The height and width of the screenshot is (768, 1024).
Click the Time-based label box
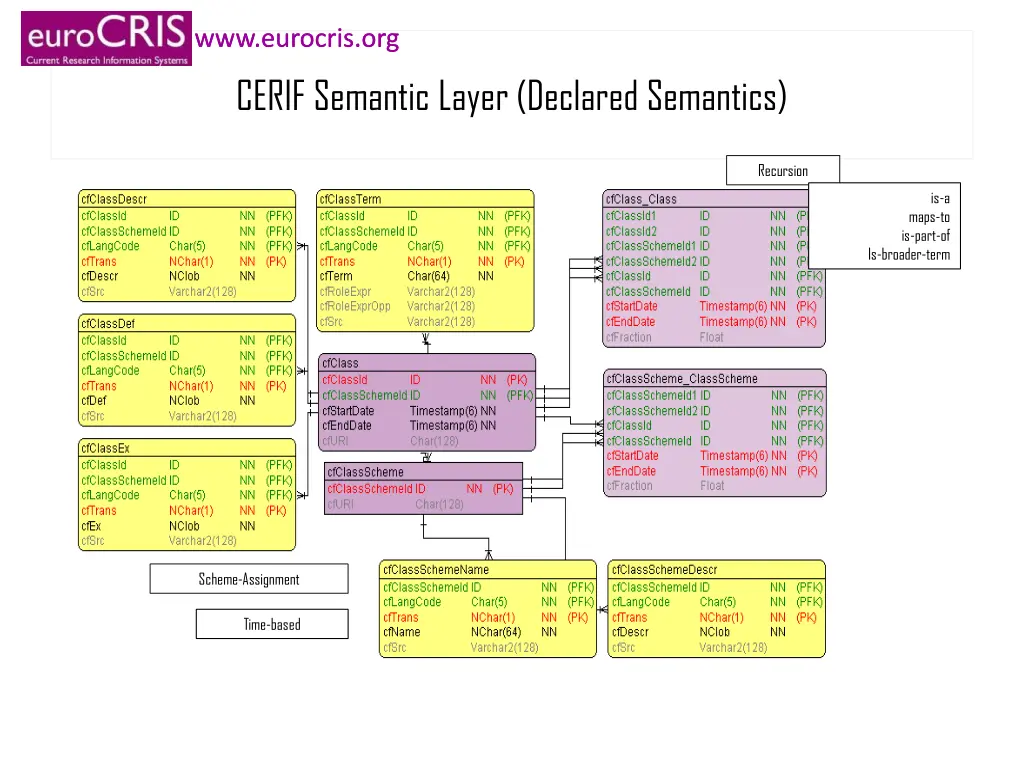pos(272,624)
